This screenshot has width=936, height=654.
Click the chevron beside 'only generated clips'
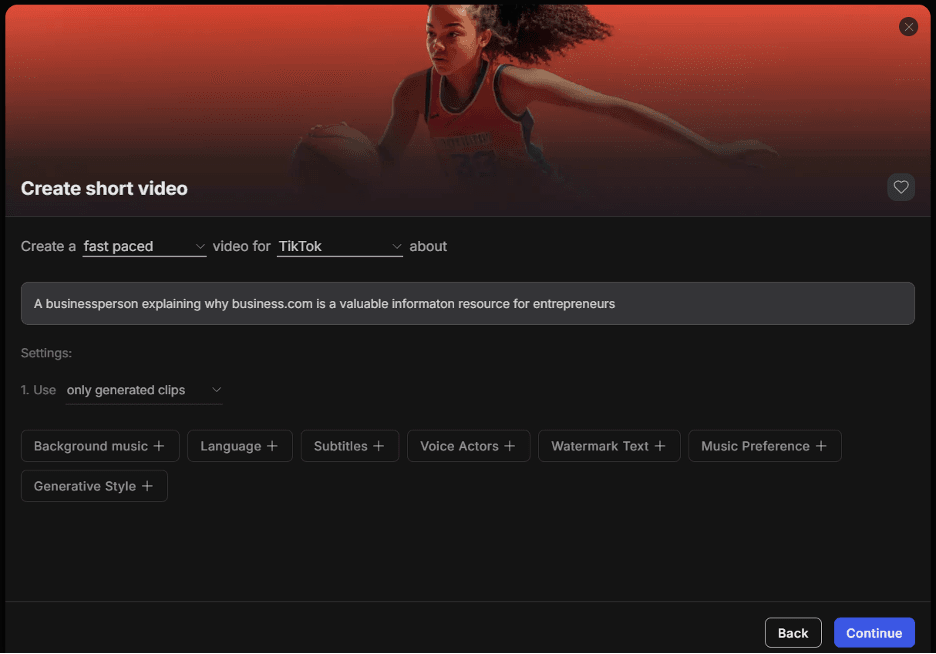(x=216, y=390)
